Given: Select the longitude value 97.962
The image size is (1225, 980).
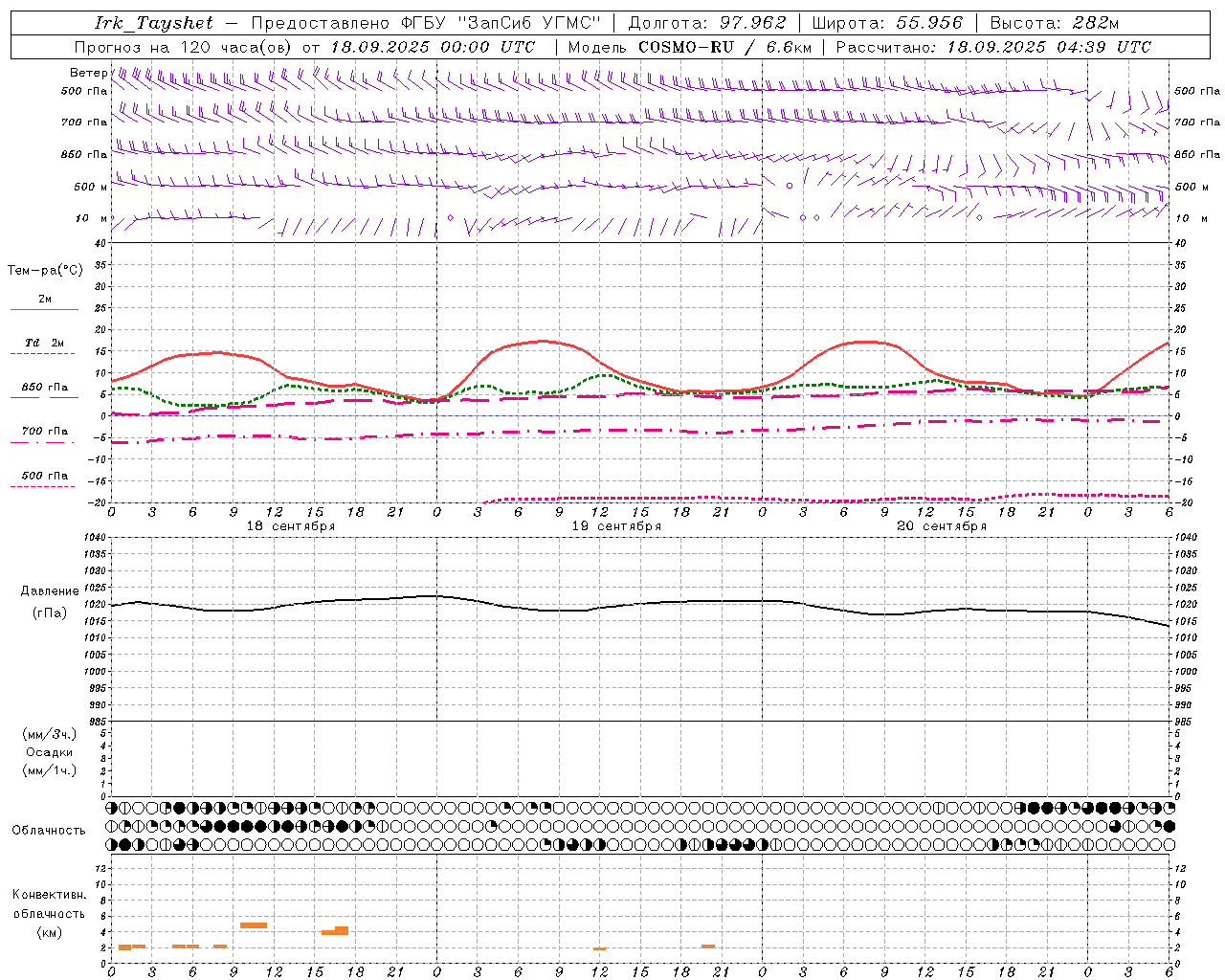Looking at the screenshot, I should (x=753, y=23).
